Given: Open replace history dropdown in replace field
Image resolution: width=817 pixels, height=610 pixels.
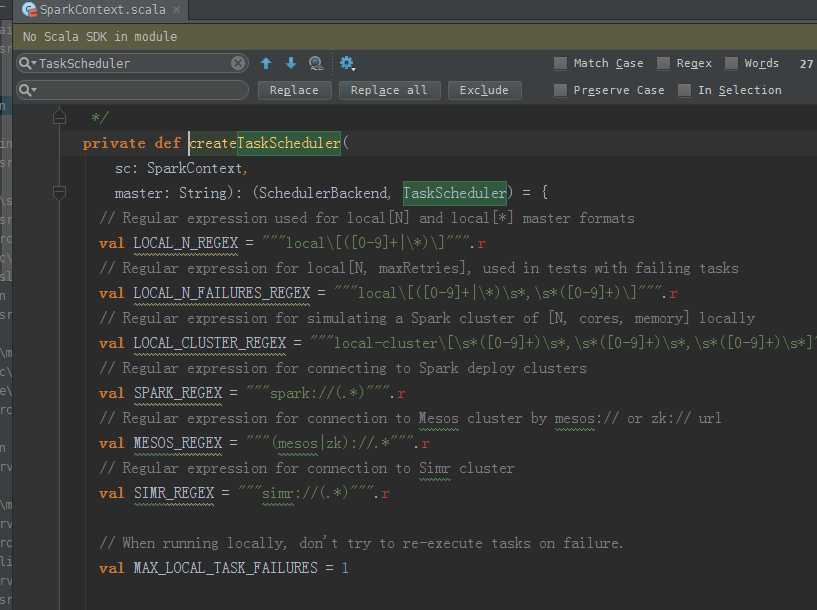Looking at the screenshot, I should (x=27, y=90).
